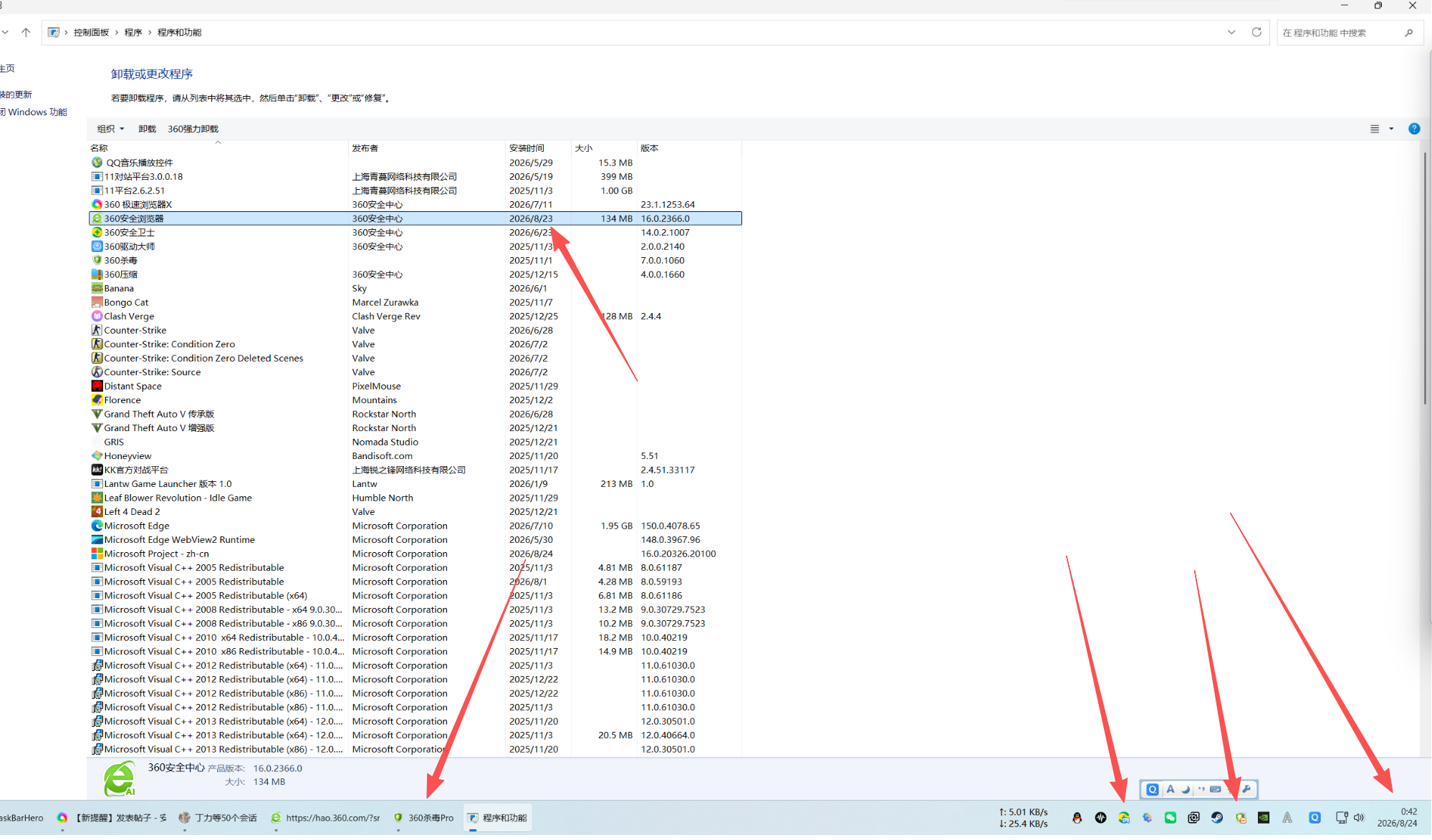The width and height of the screenshot is (1432, 840).
Task: Change view layout icon button
Action: pyautogui.click(x=1375, y=130)
